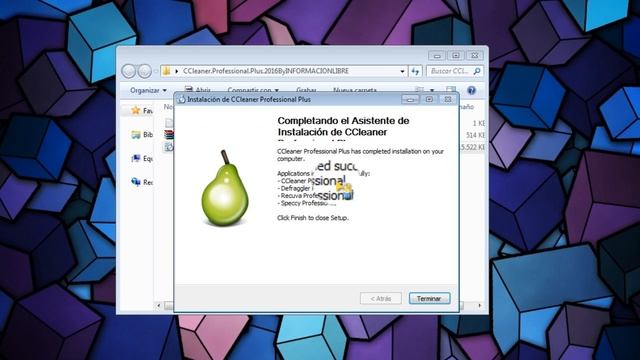
Task: Open the address bar history dropdown
Action: (x=402, y=71)
